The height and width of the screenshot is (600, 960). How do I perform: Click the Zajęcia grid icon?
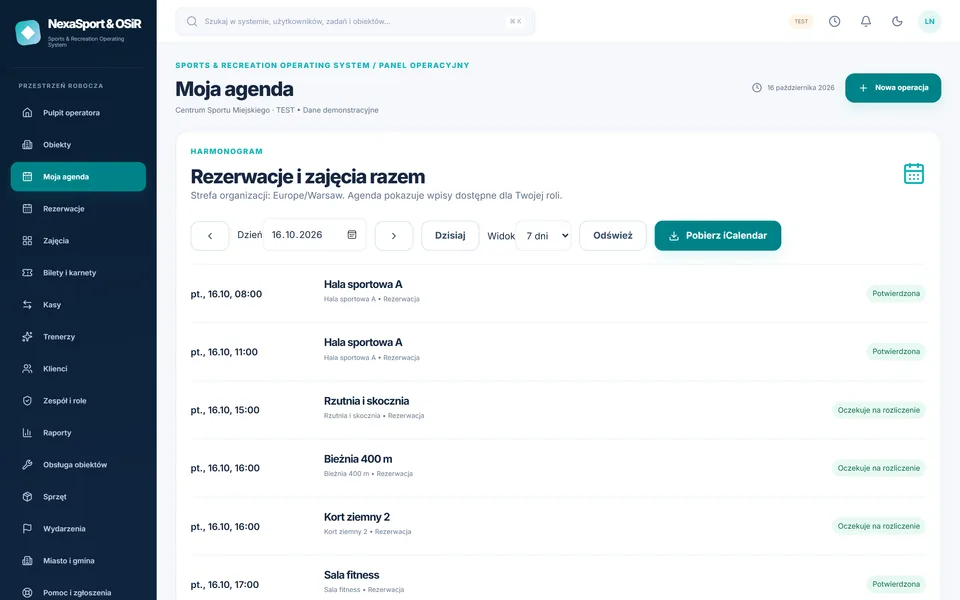27,241
